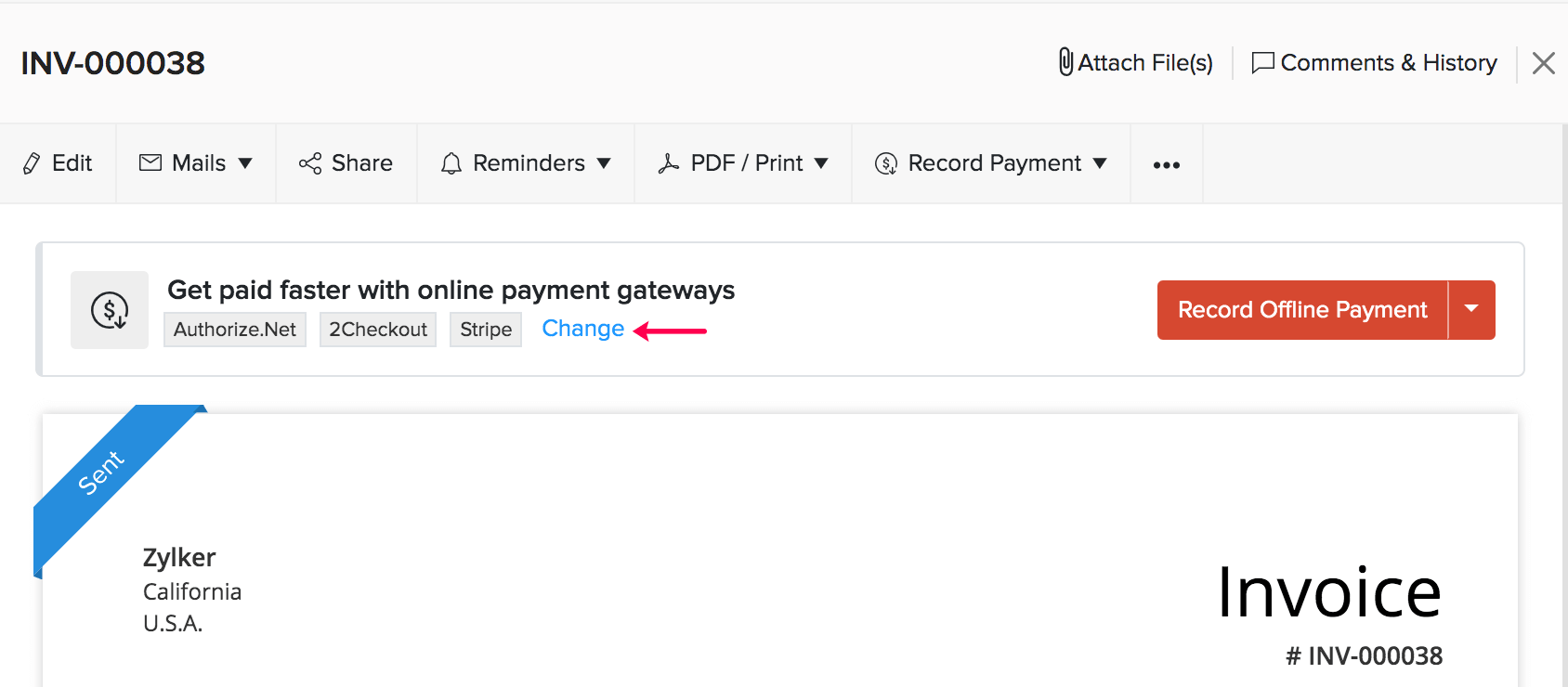Viewport: 1568px width, 687px height.
Task: Click the Record Payment coin icon
Action: pos(885,162)
